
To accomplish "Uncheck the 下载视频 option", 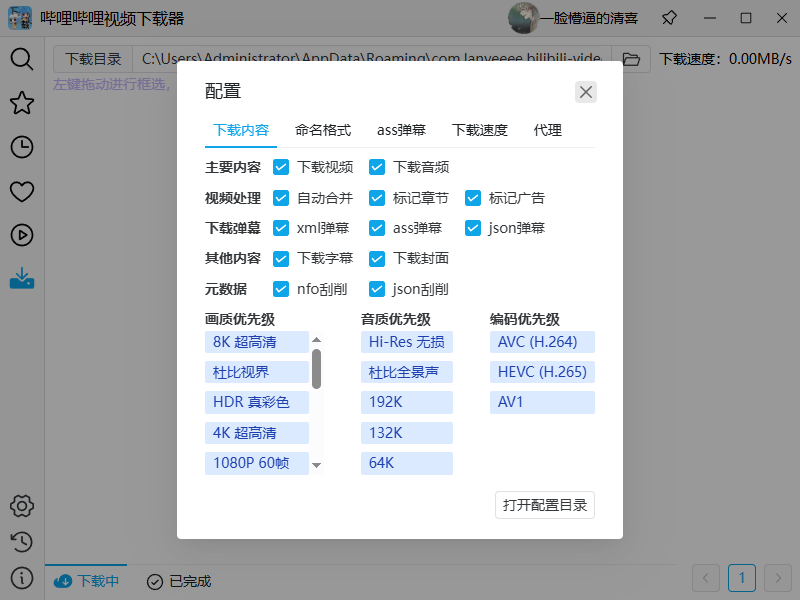I will click(x=281, y=168).
